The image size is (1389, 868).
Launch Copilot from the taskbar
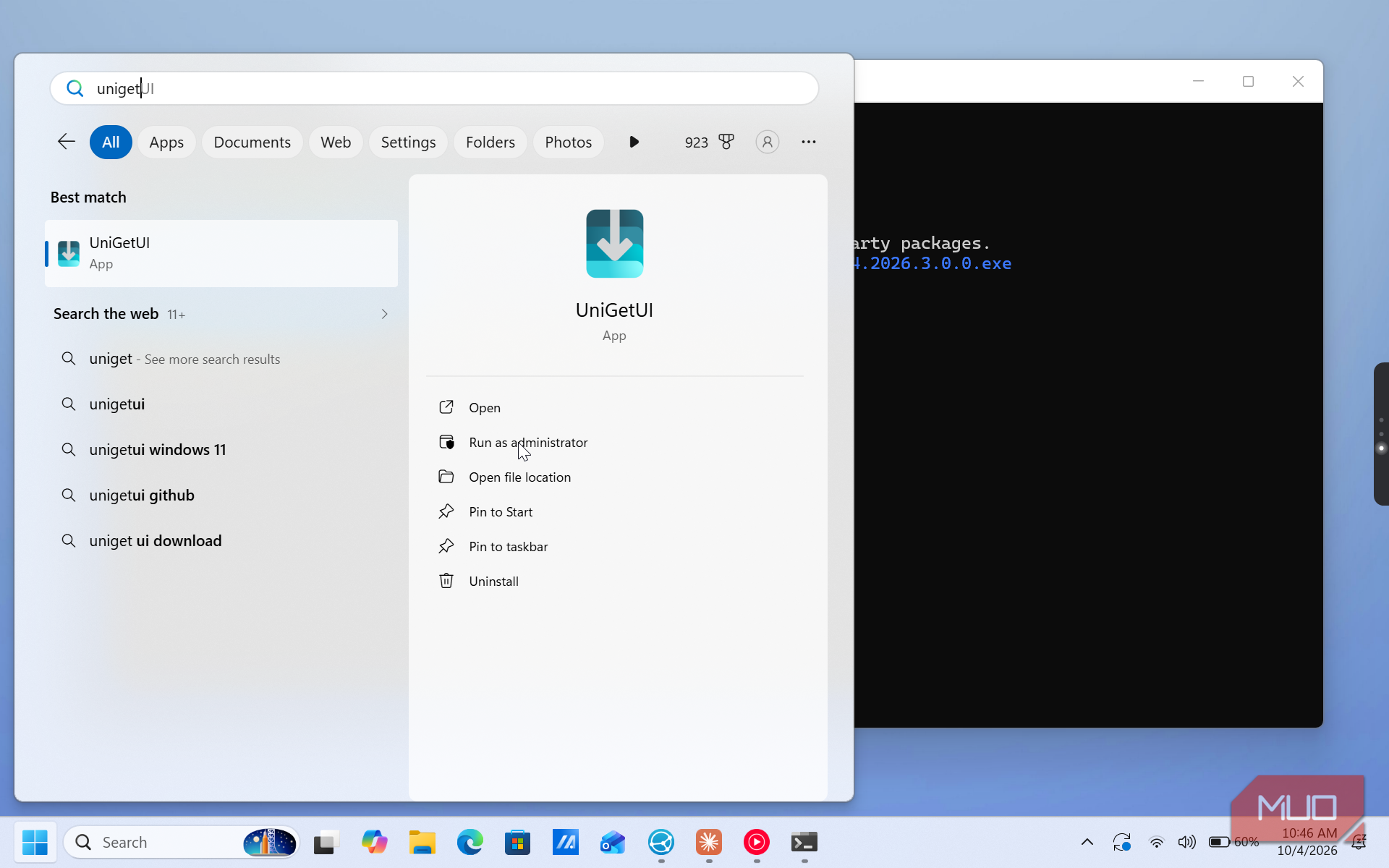[x=375, y=842]
